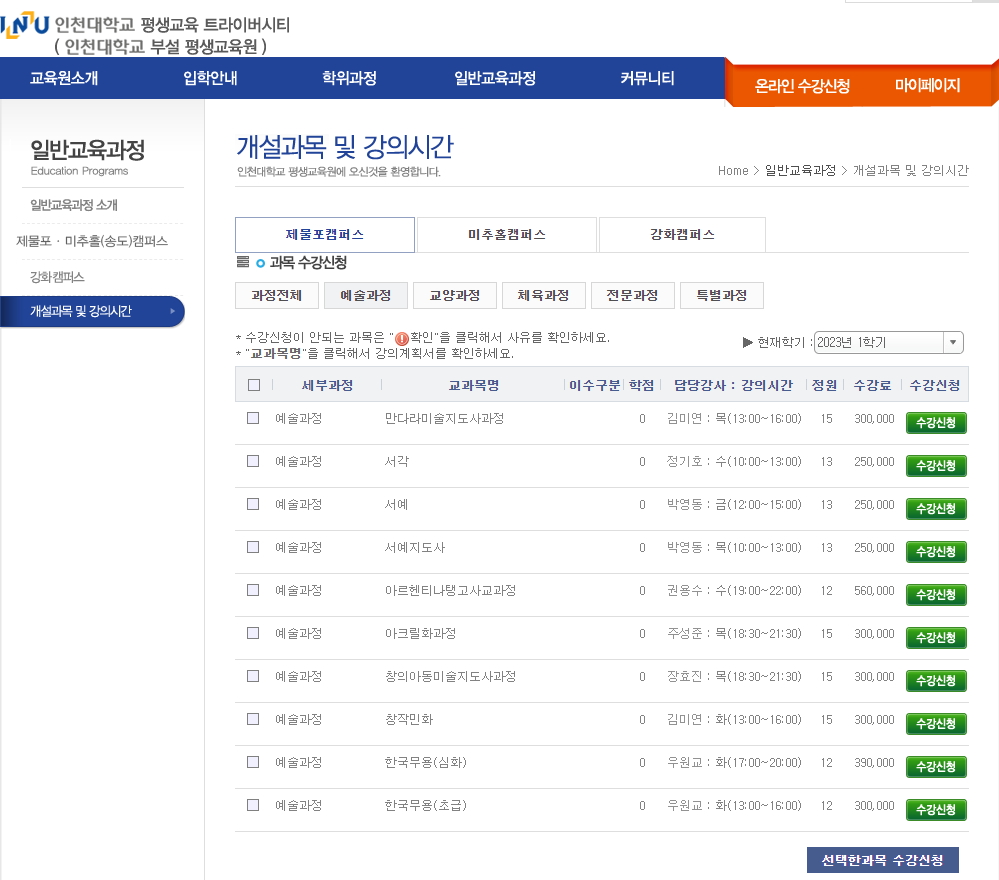The width and height of the screenshot is (999, 880).
Task: Click the red 확인 warning icon
Action: coord(401,338)
